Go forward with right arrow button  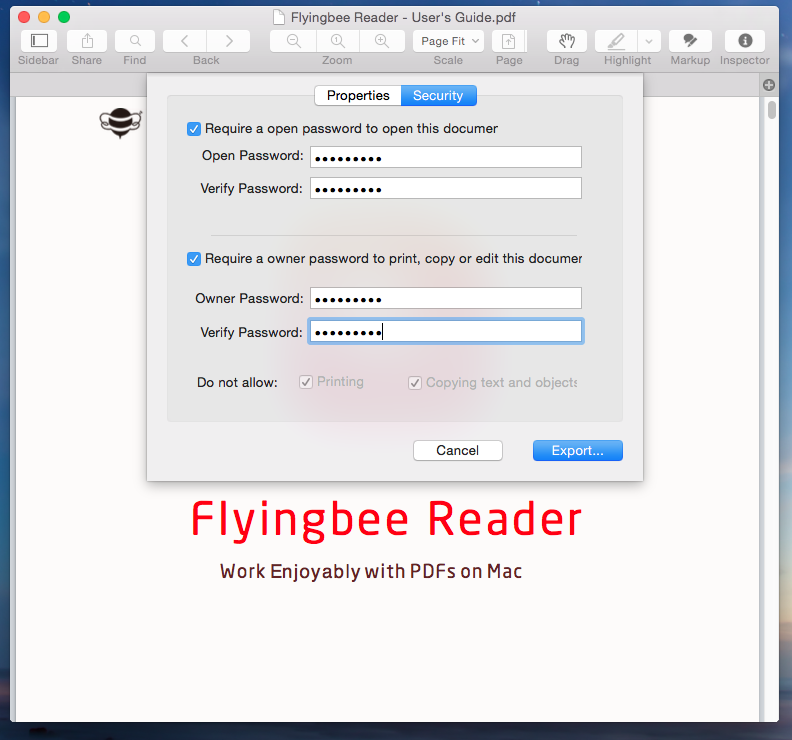click(x=229, y=41)
